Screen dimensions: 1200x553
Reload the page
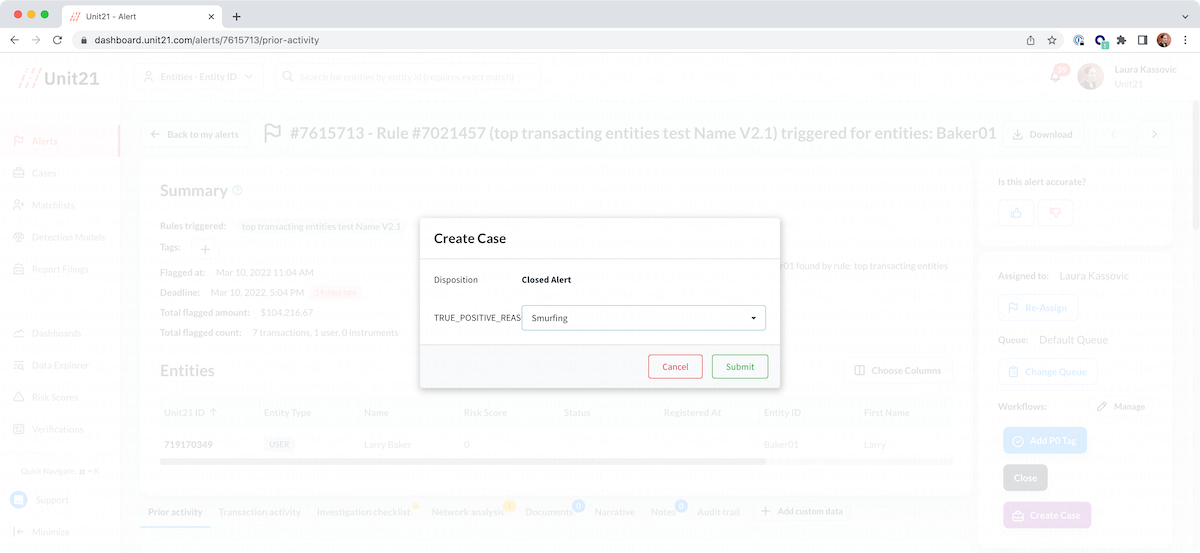click(58, 40)
